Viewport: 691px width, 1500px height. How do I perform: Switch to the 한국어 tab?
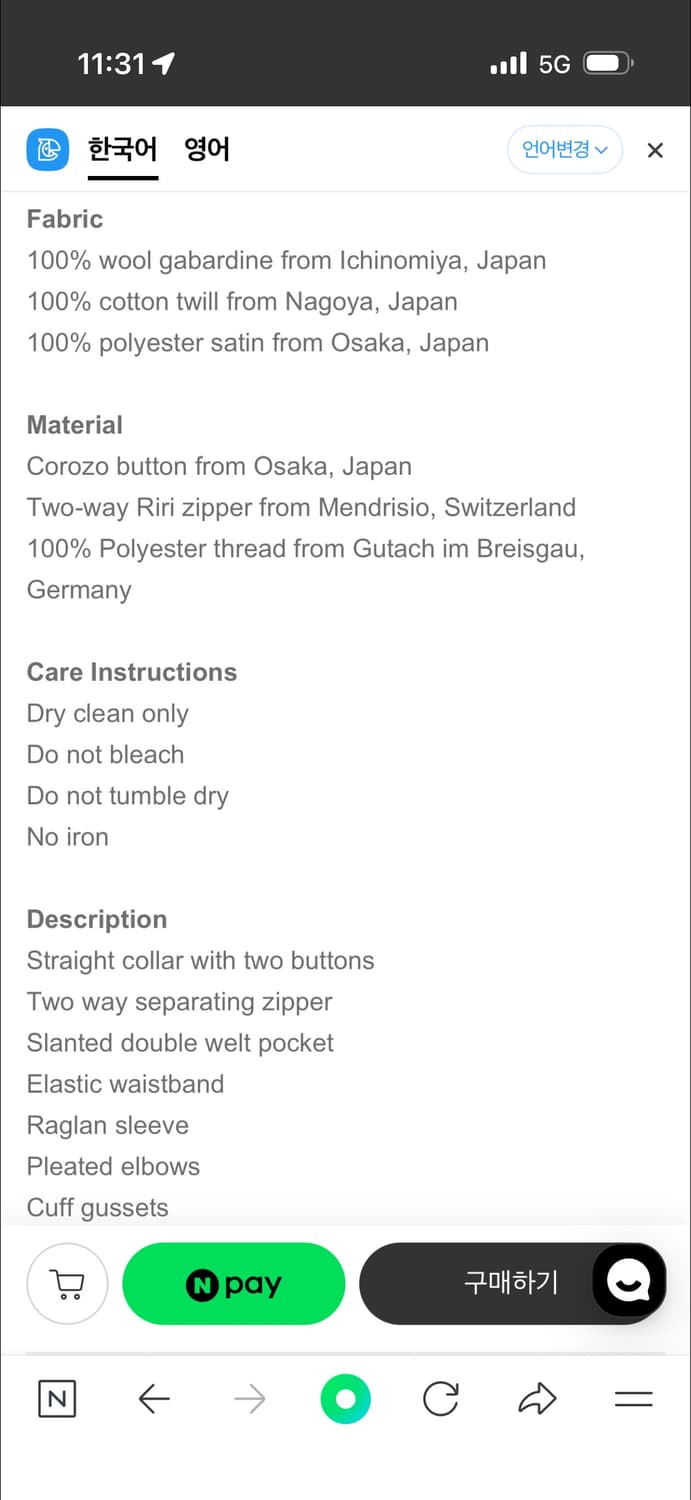tap(122, 151)
